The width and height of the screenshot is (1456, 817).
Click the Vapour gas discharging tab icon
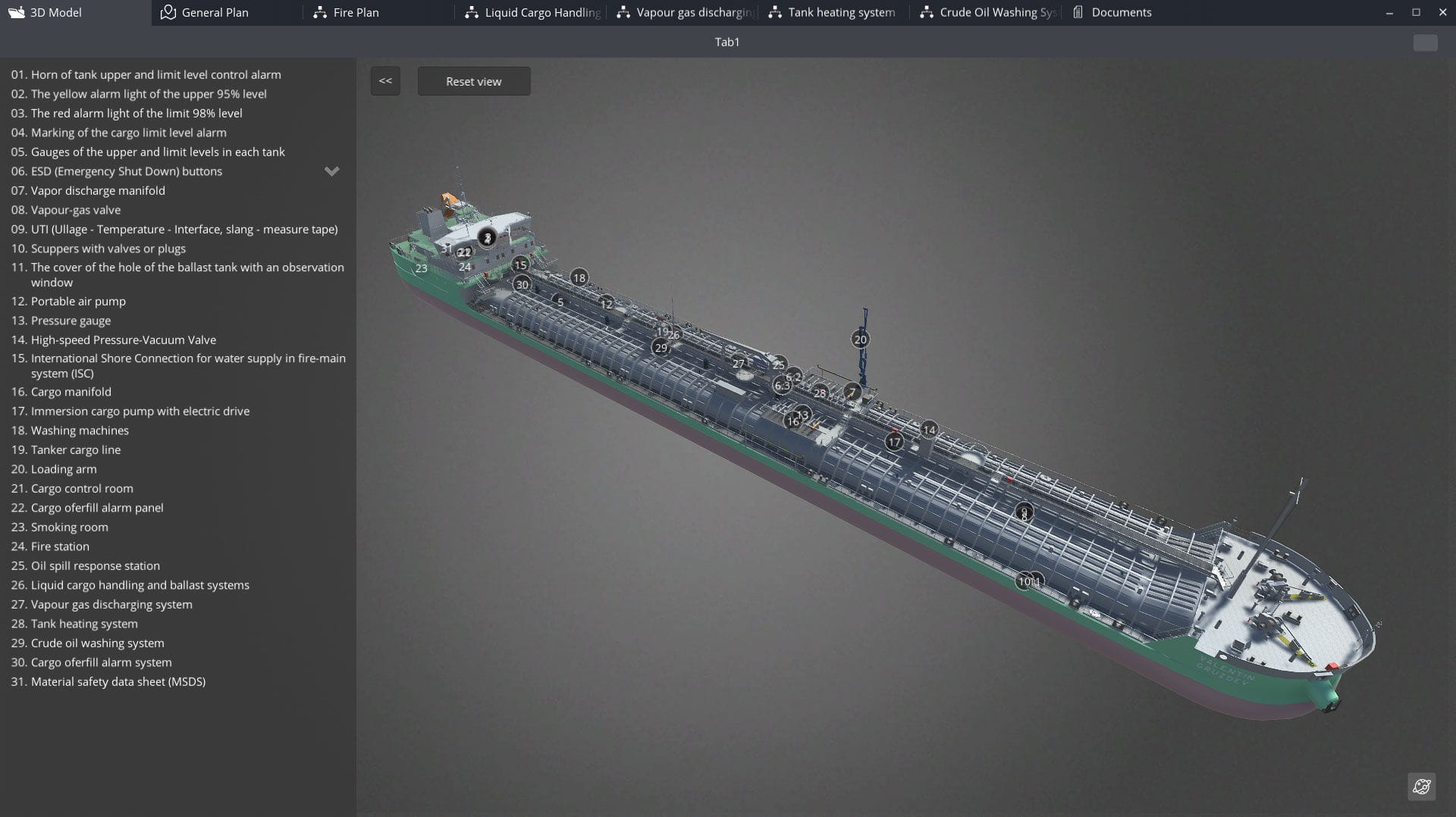pos(623,12)
